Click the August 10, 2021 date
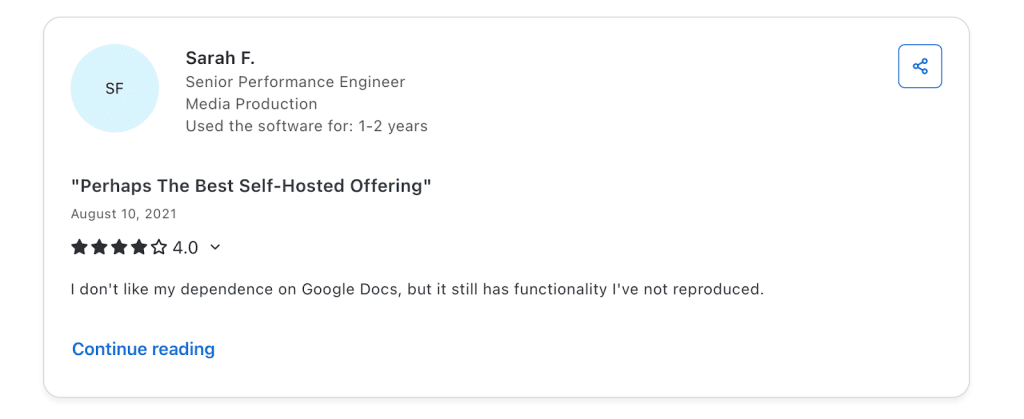Viewport: 1024px width, 419px height. (124, 214)
